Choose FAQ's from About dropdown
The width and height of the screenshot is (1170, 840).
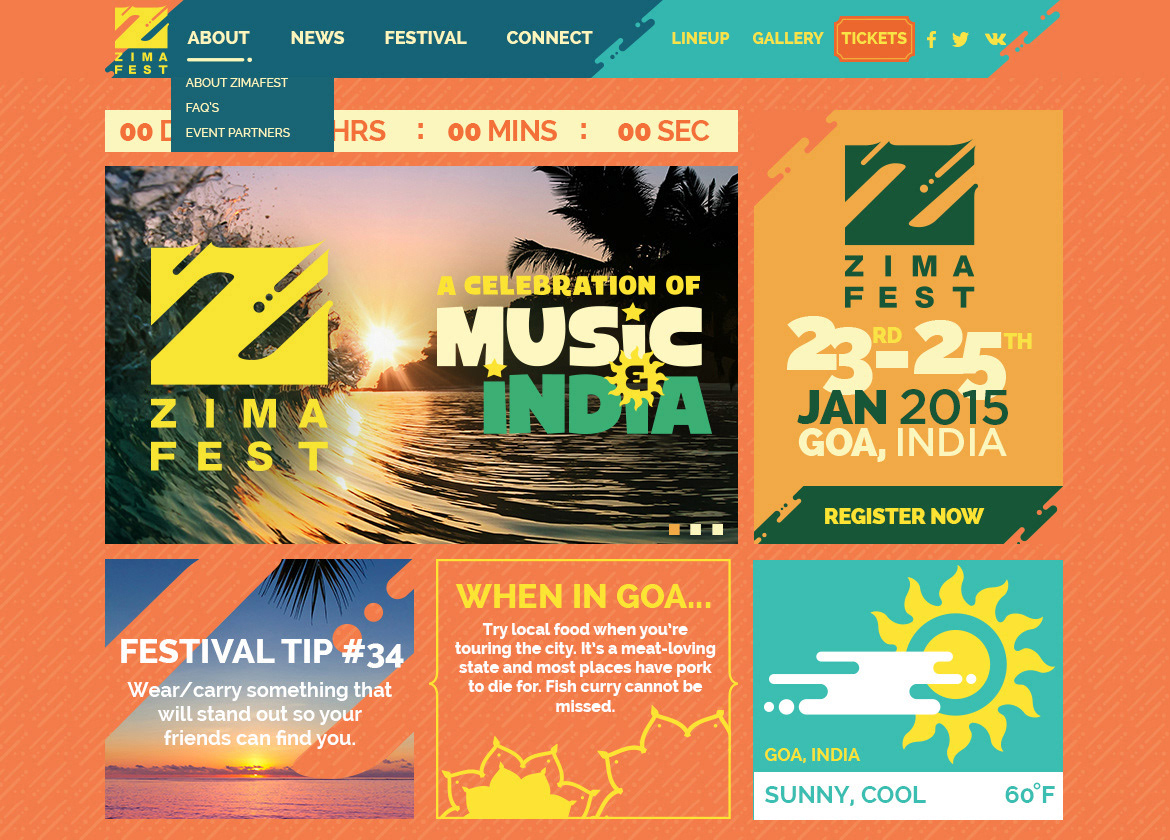(202, 107)
